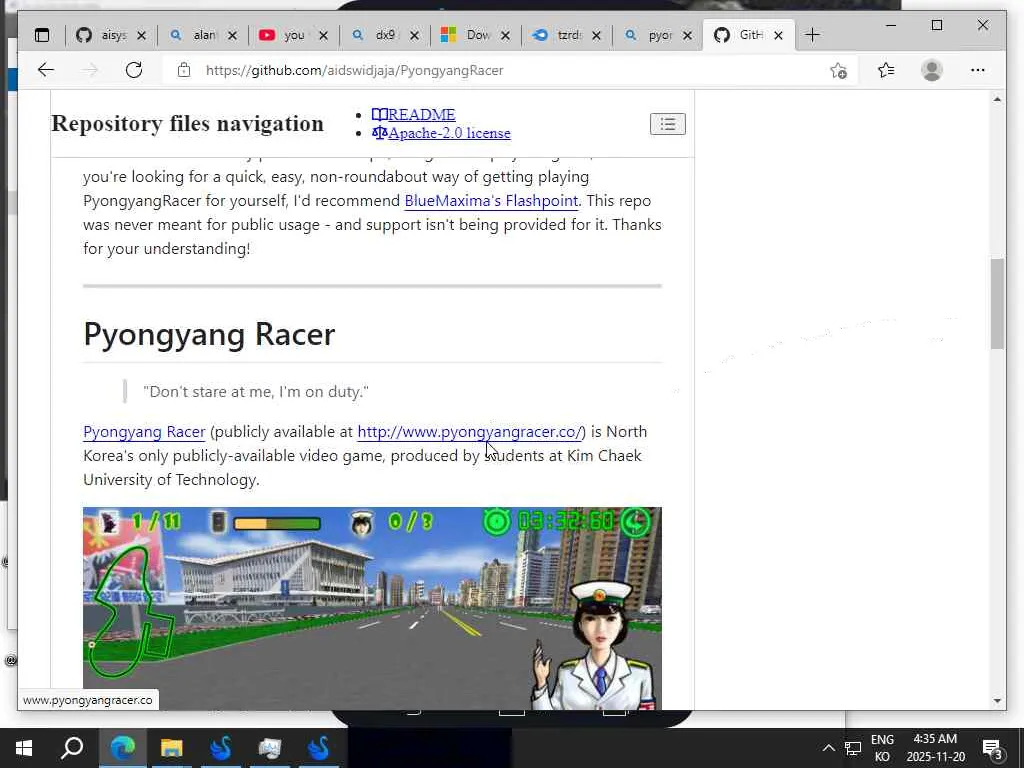Switch to the aisys GitHub tab
This screenshot has width=1024, height=768.
click(x=103, y=35)
